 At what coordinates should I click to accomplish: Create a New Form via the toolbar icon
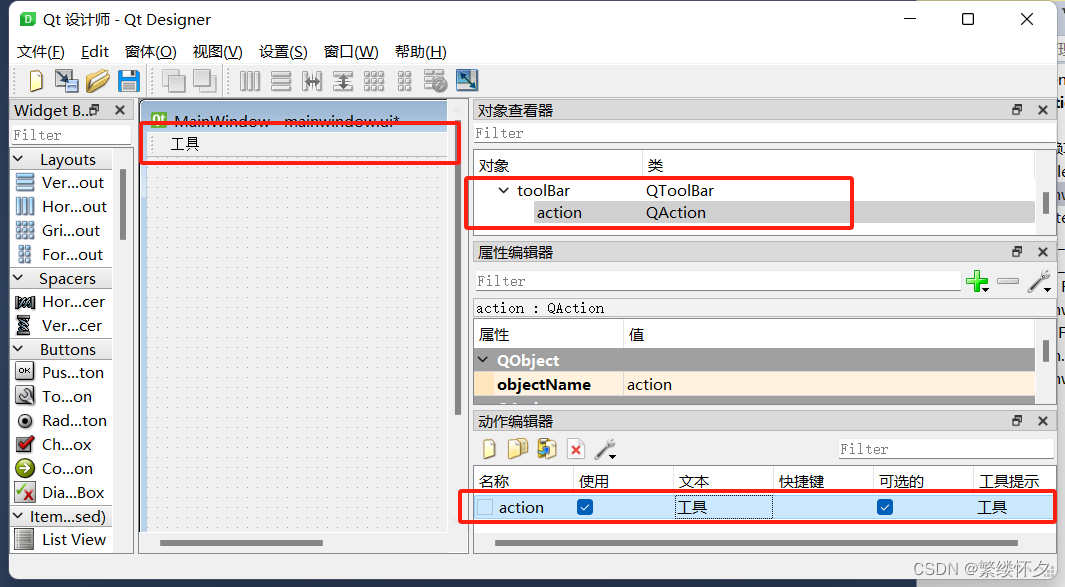coord(36,81)
